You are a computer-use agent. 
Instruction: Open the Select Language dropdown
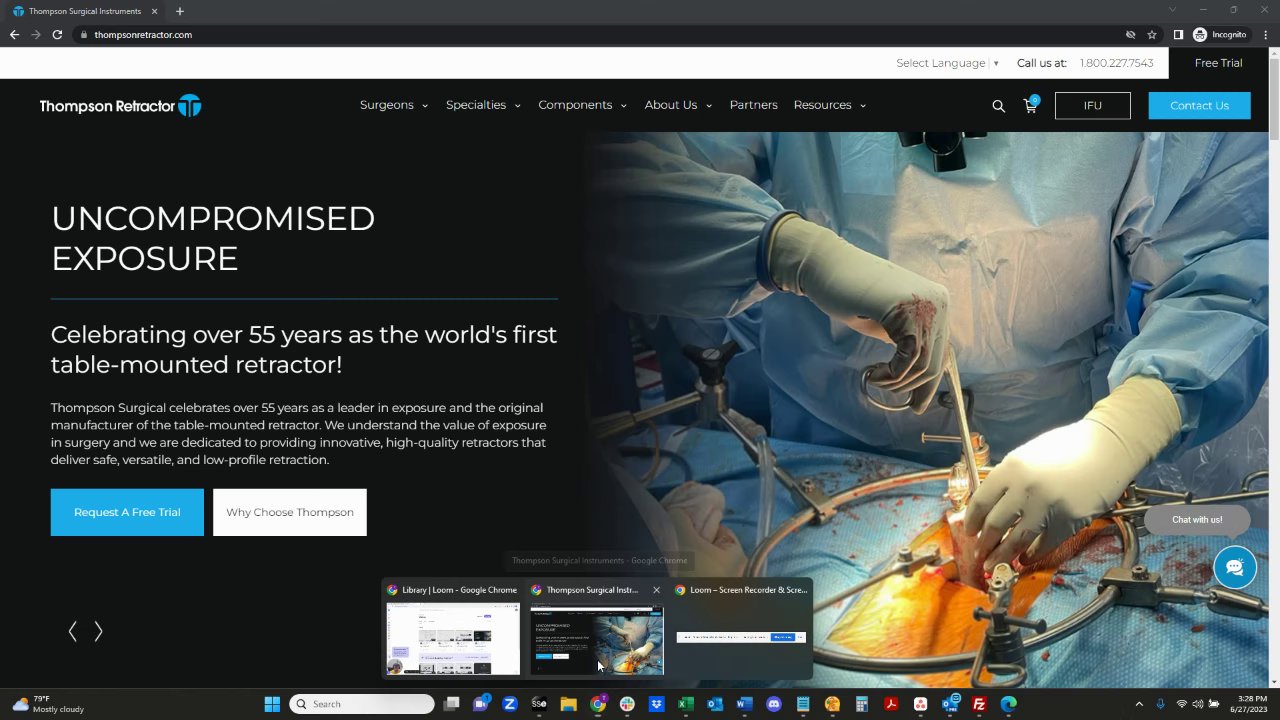coord(947,63)
